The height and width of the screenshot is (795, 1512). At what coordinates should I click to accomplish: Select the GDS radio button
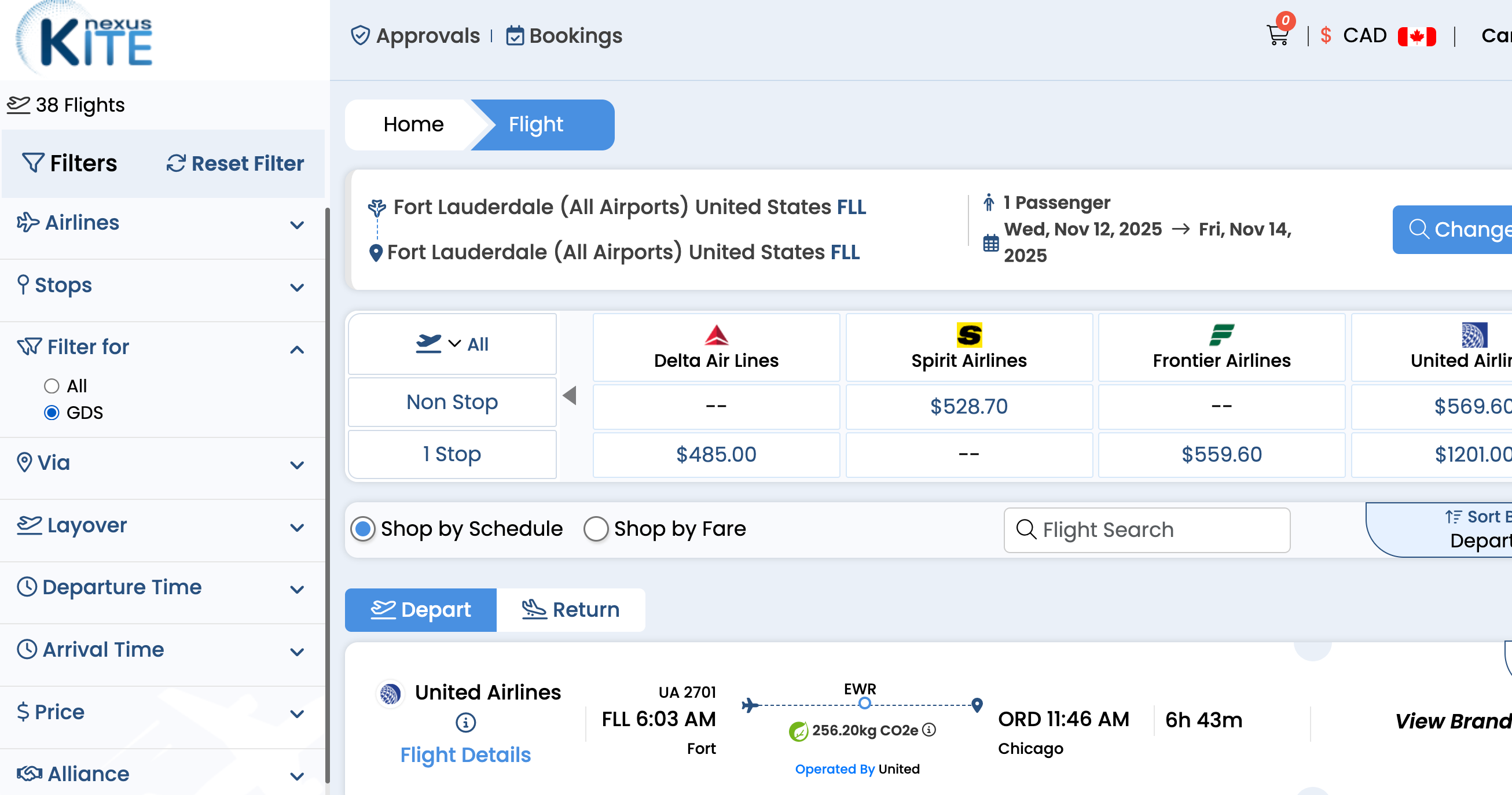tap(52, 413)
